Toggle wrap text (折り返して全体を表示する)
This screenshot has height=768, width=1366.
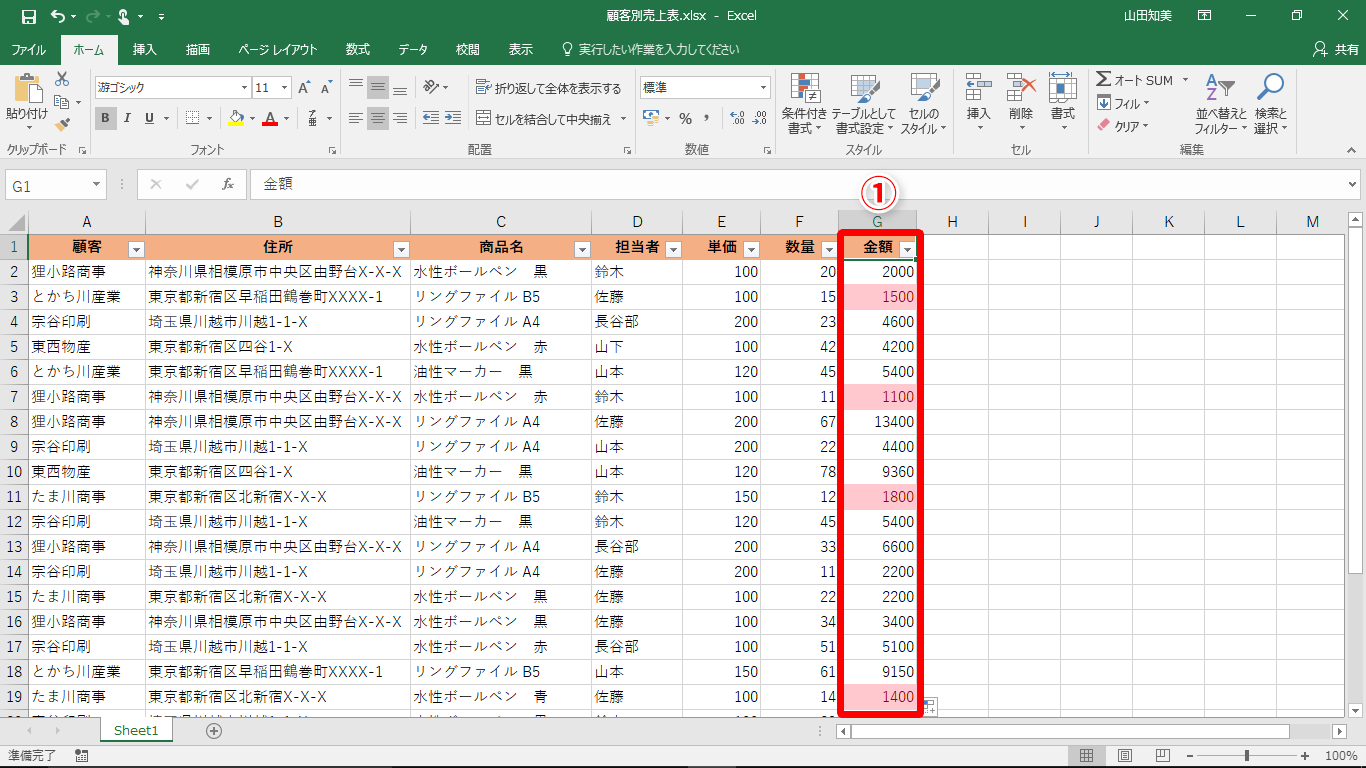(548, 88)
